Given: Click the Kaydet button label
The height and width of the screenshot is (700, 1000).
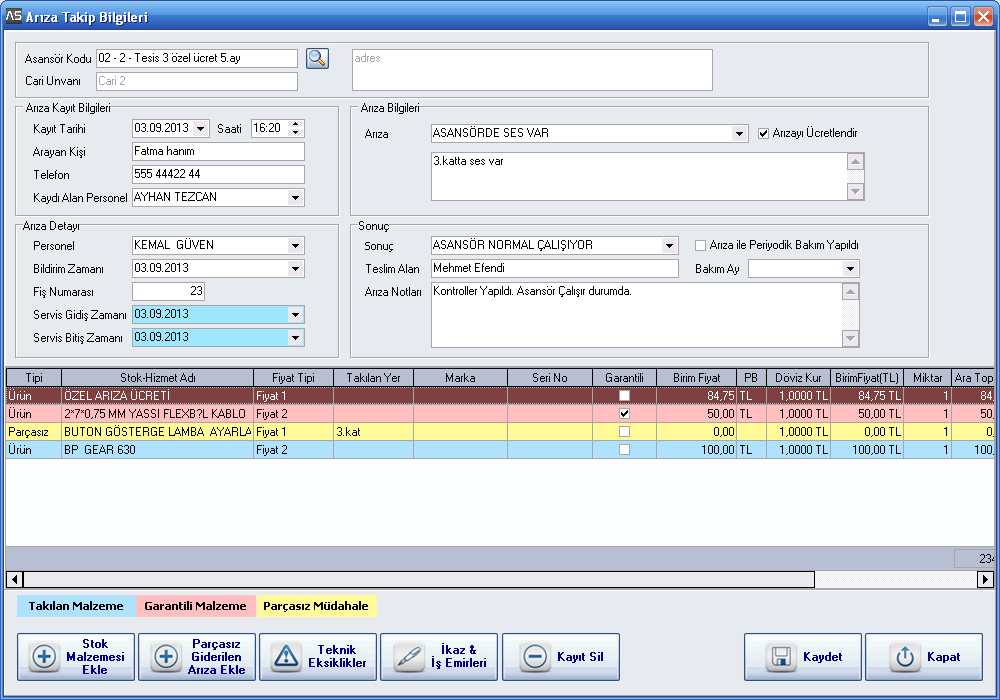Looking at the screenshot, I should tap(822, 657).
